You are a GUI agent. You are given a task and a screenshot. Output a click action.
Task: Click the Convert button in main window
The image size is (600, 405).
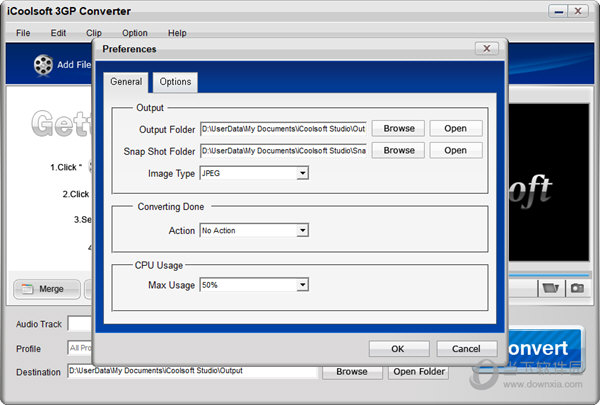pyautogui.click(x=544, y=348)
